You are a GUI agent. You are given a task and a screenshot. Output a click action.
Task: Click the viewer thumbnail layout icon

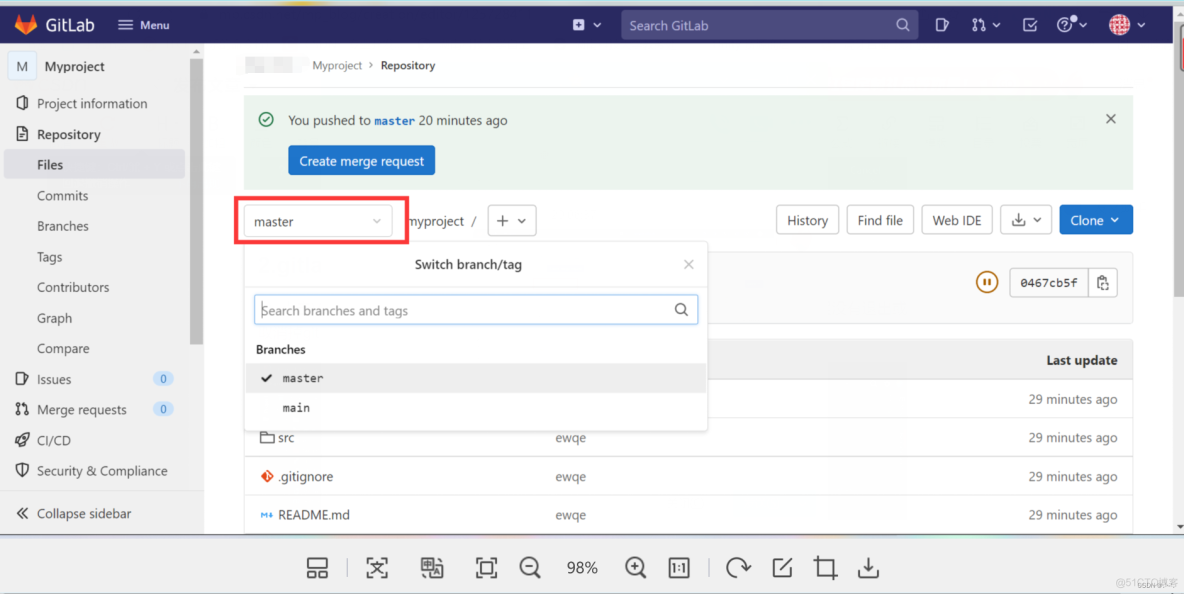pyautogui.click(x=317, y=568)
